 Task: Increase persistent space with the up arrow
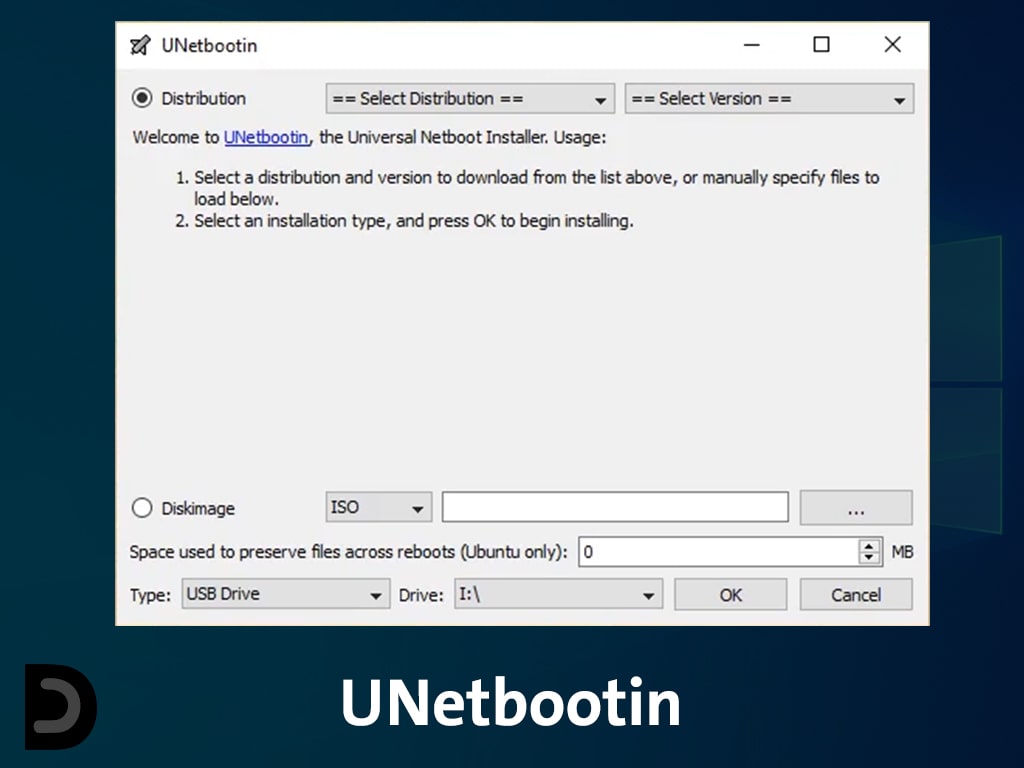pos(869,546)
